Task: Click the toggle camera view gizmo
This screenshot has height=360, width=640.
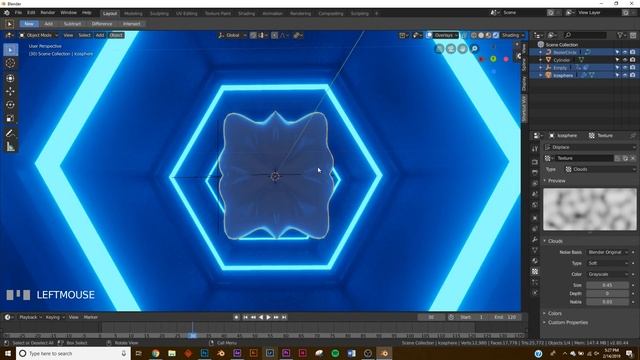Action: coord(451,49)
